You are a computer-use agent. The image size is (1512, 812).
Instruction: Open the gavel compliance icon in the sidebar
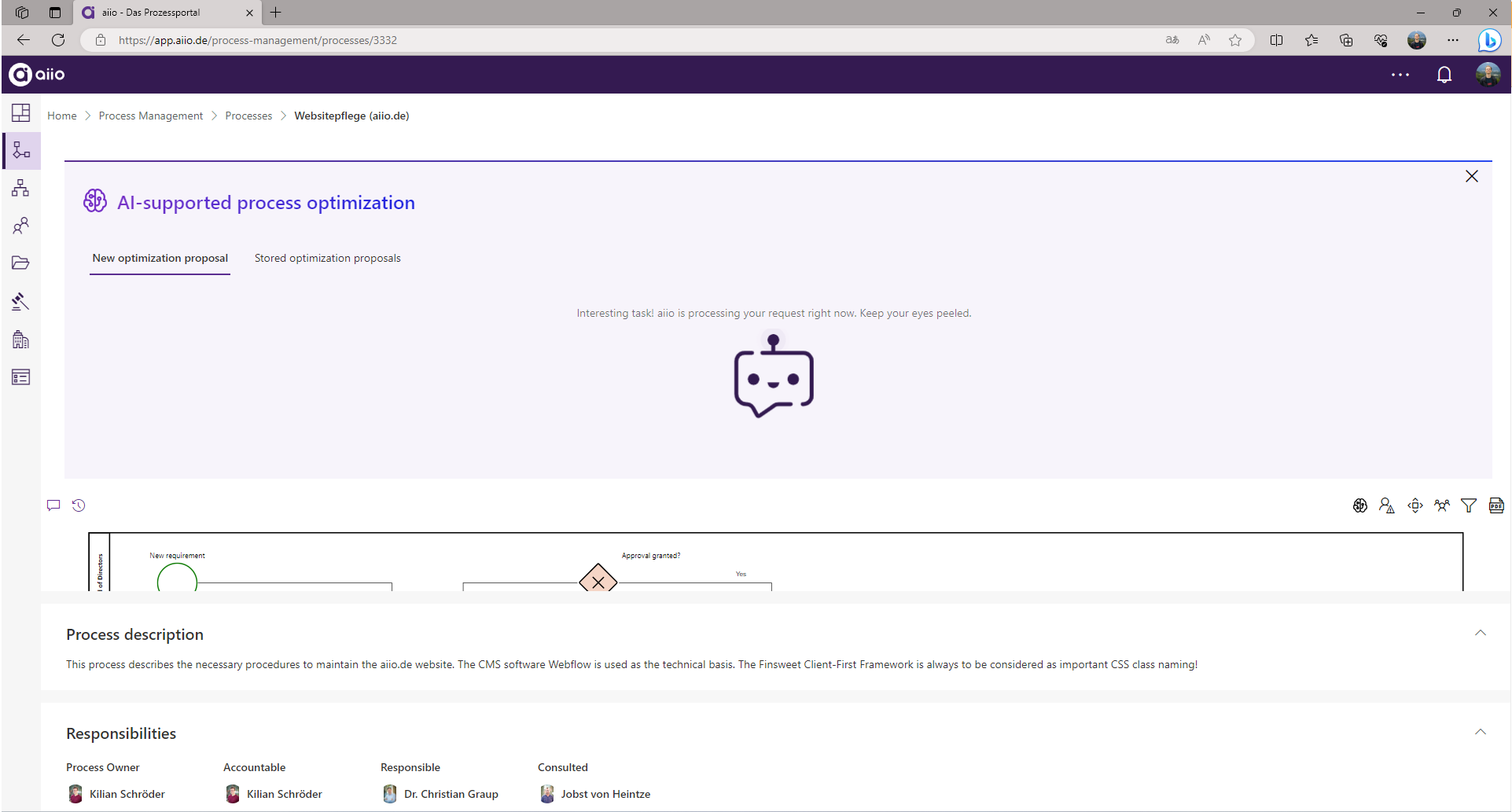pyautogui.click(x=20, y=302)
